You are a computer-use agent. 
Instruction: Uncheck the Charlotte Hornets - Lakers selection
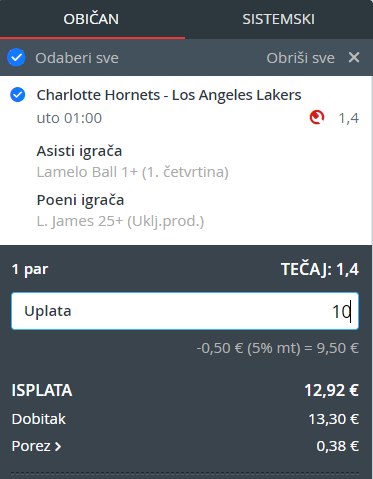(17, 95)
